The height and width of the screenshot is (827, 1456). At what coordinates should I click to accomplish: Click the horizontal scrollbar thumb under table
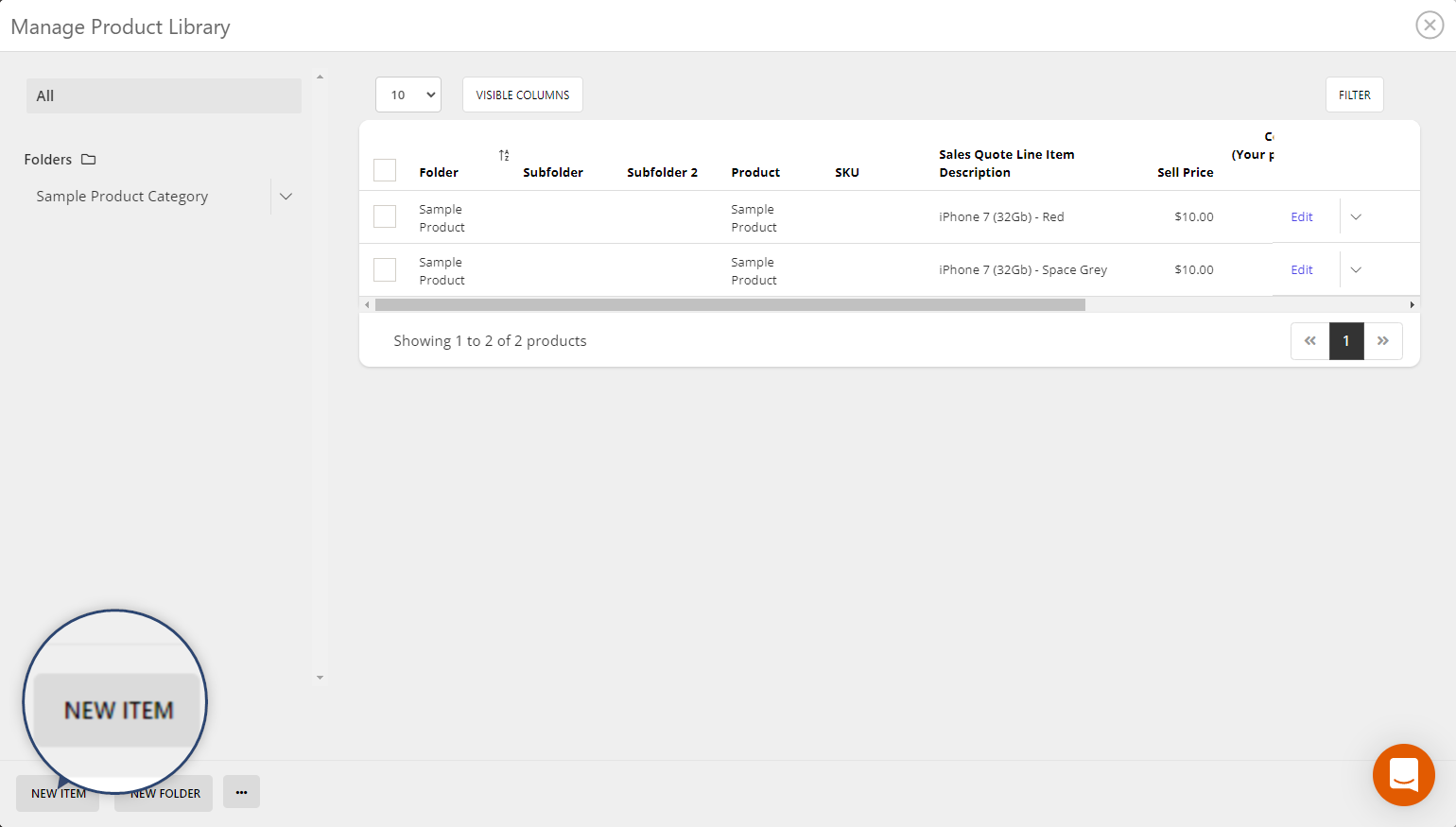729,305
